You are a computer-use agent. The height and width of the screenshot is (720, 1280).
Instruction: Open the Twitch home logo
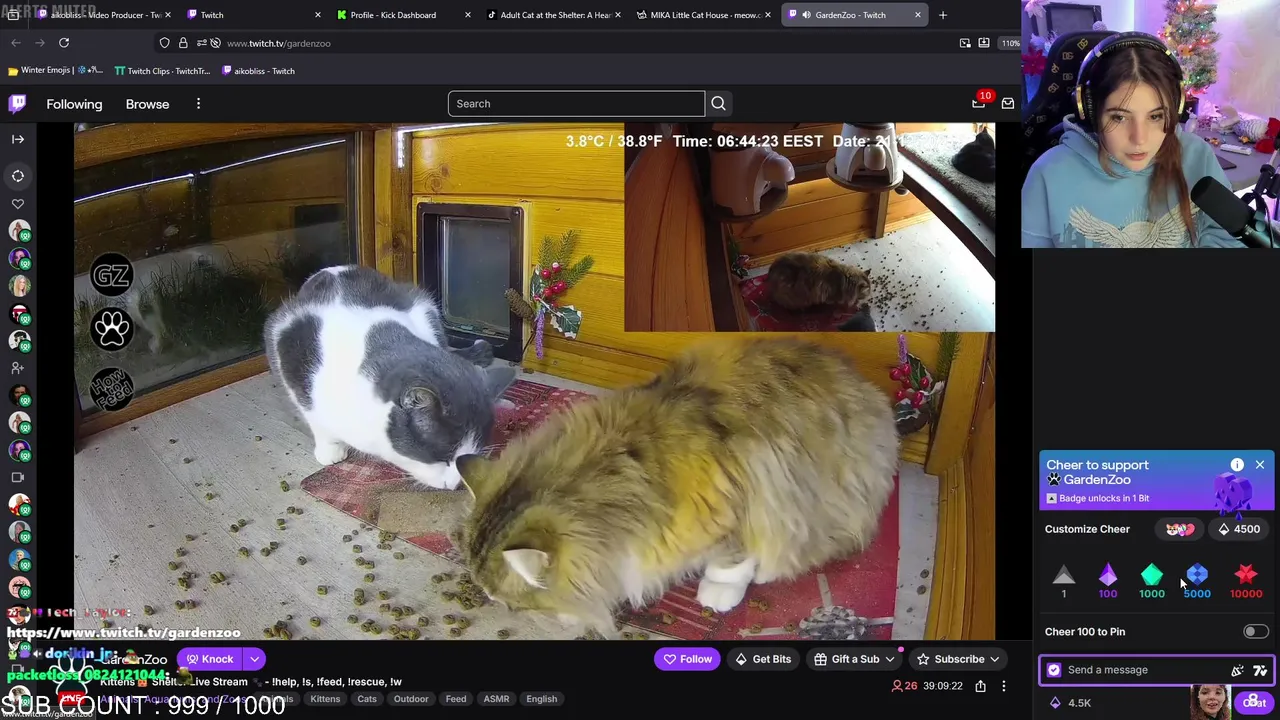tap(18, 103)
